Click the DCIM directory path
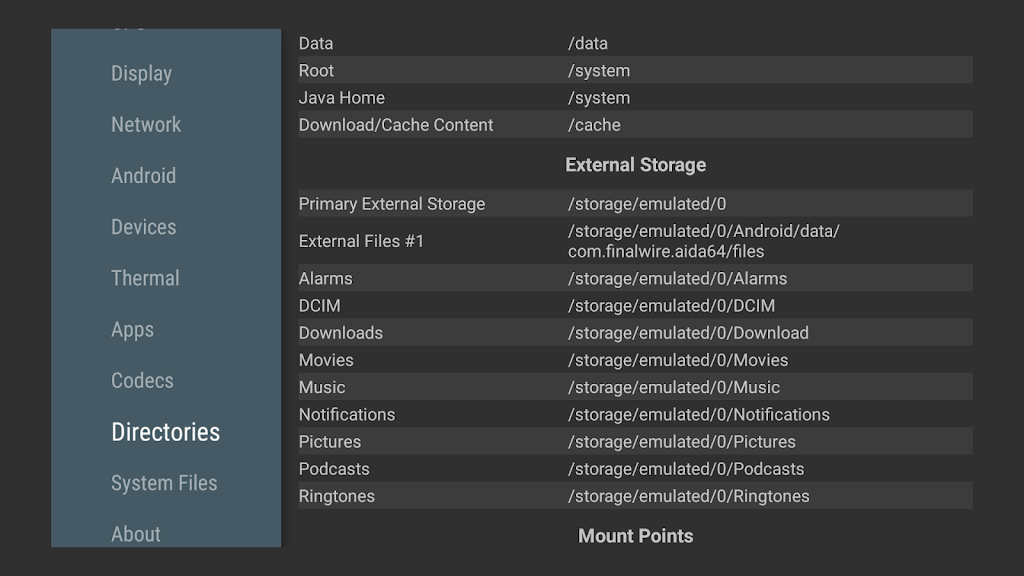The height and width of the screenshot is (576, 1024). [x=671, y=306]
